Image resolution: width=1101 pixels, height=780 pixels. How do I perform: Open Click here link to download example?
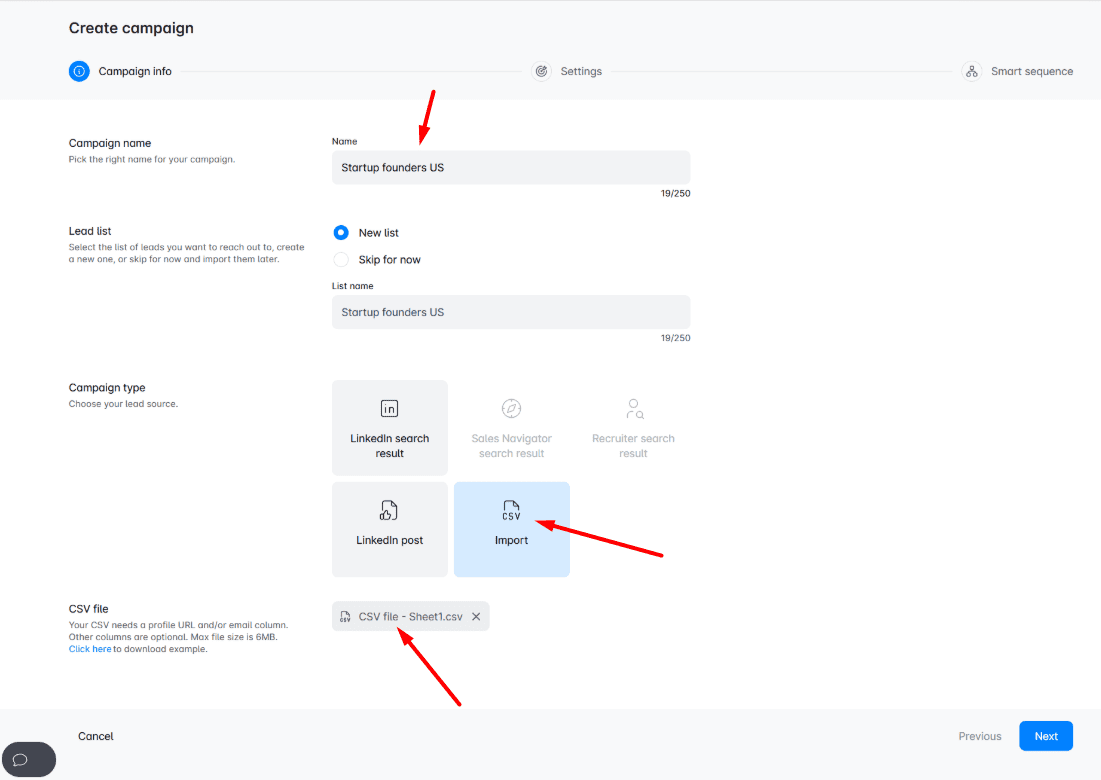pos(90,649)
